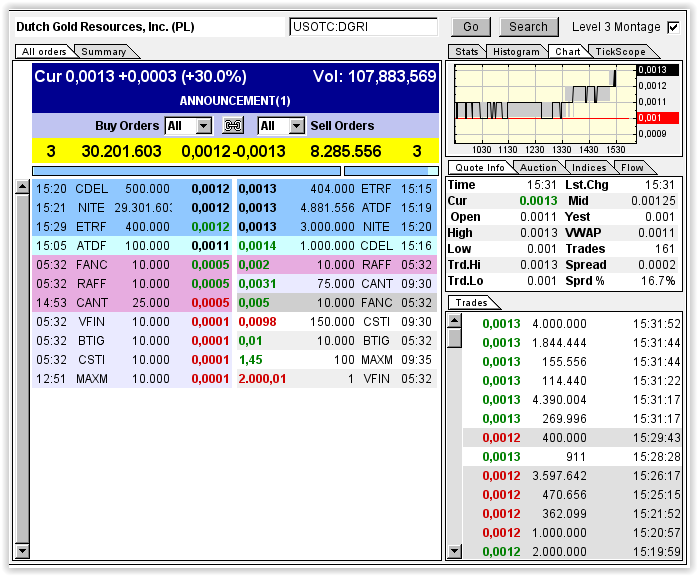Click the USOTC:DGRI symbol input field
The height and width of the screenshot is (576, 698).
coord(363,27)
